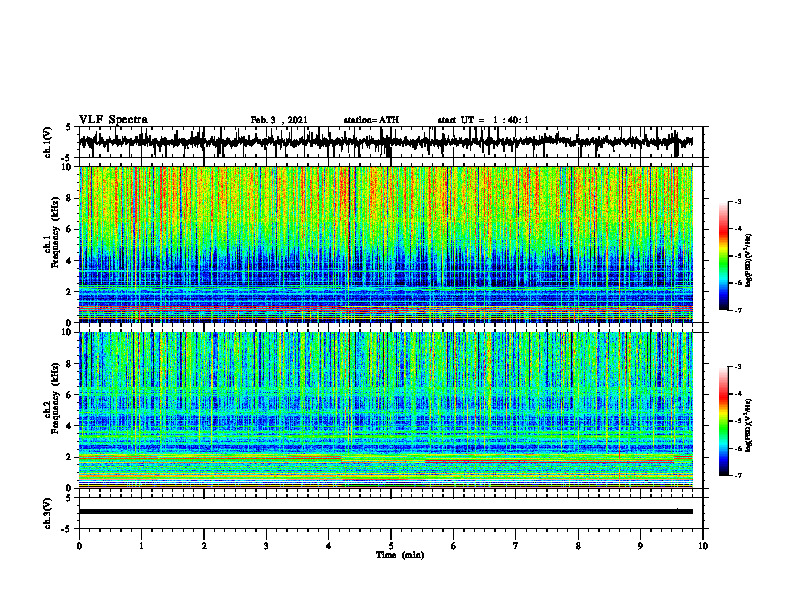Click the "-7" label on ch.2 colorbar
The image size is (792, 612).
tap(738, 476)
